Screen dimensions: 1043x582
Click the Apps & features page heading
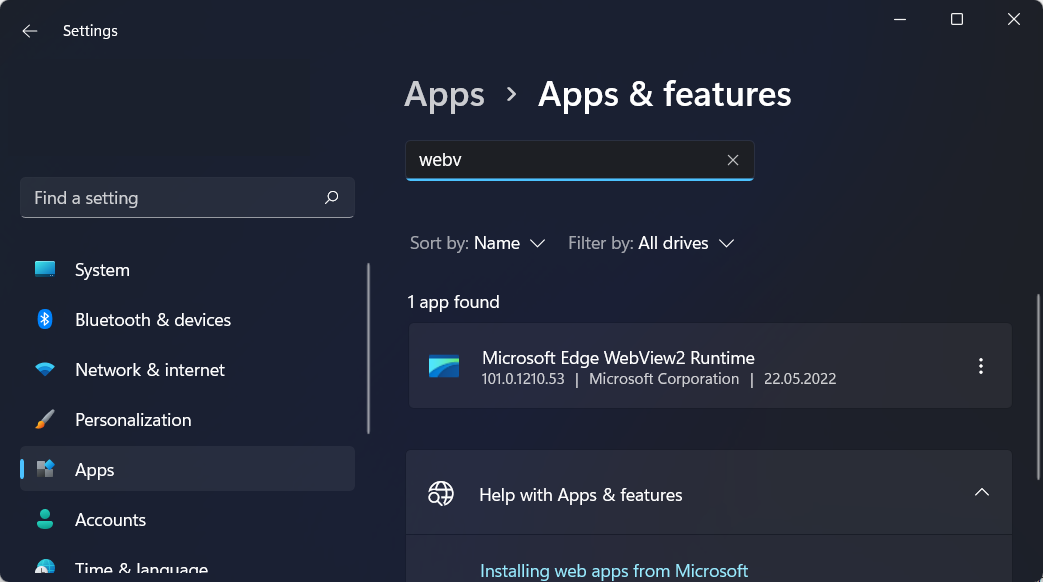click(665, 94)
